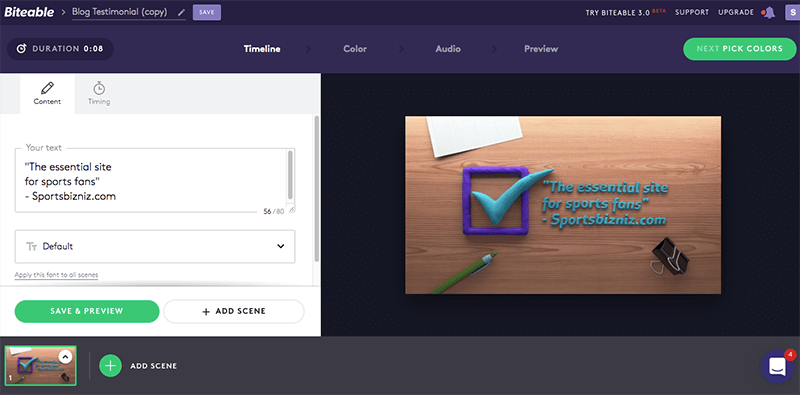800x395 pixels.
Task: Open the UPGRADE link
Action: coord(736,12)
